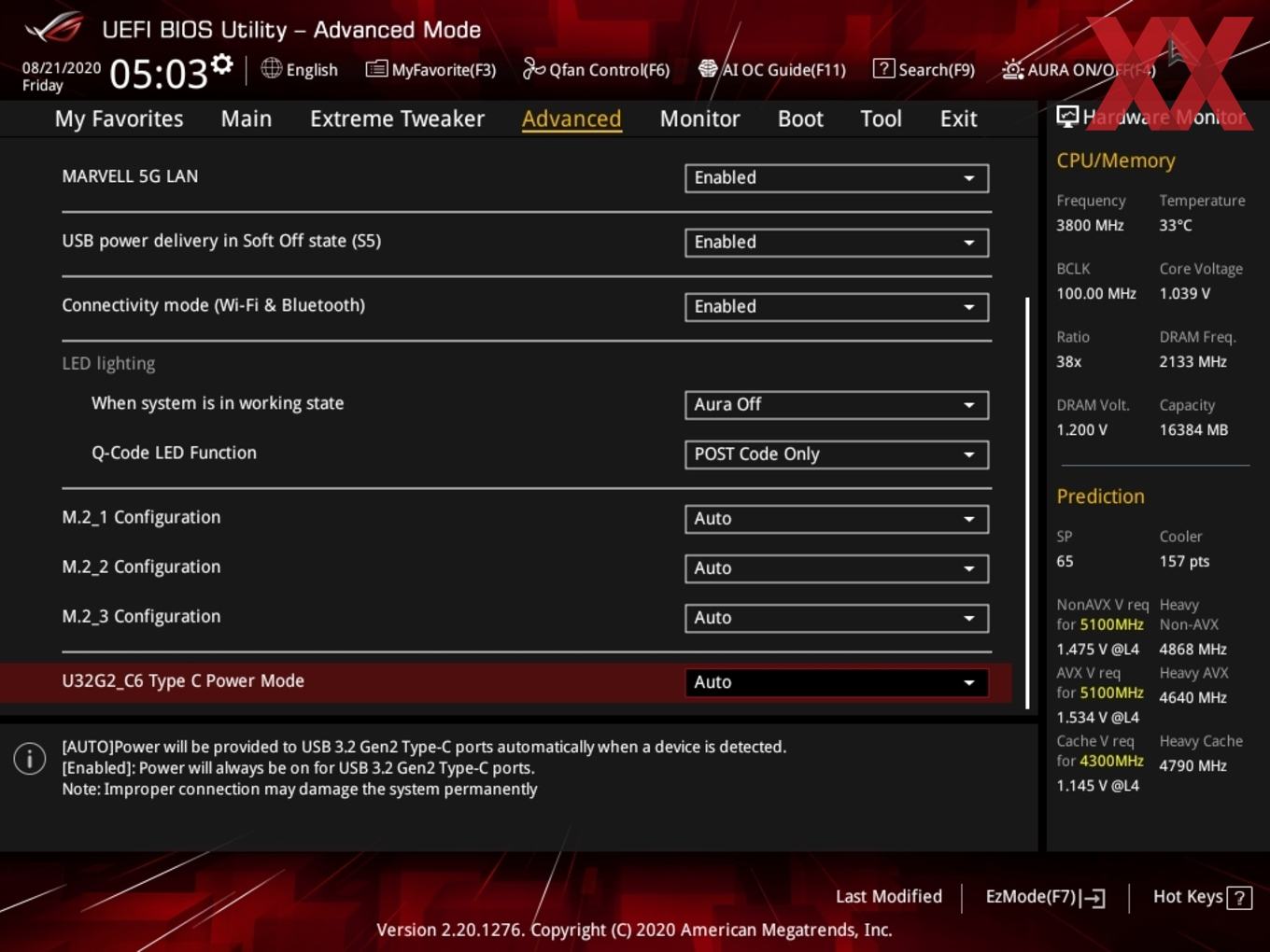
Task: Expand U32G2_C6 Type C Power Mode dropdown
Action: (x=837, y=682)
